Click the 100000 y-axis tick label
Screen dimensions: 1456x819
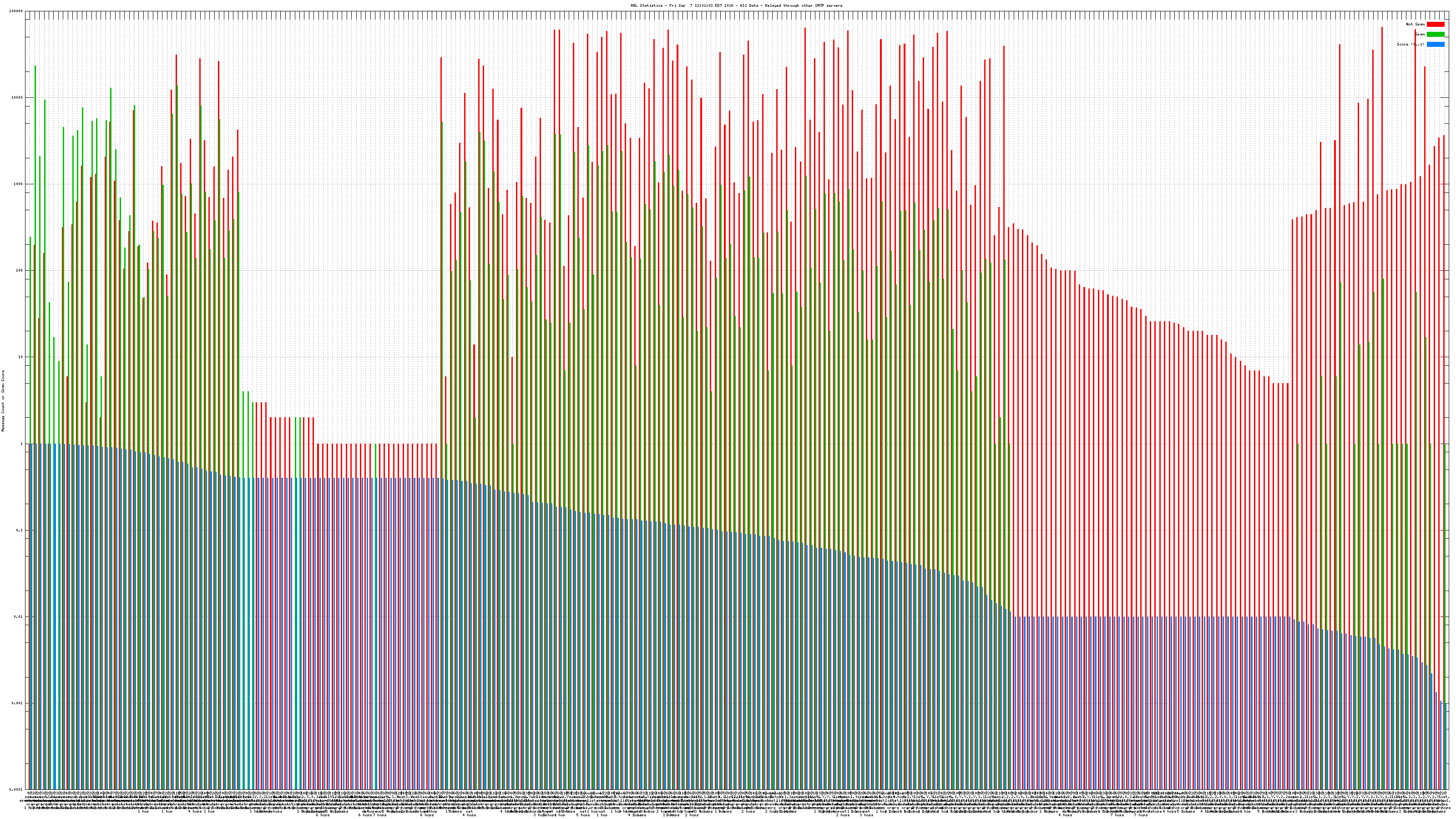click(16, 11)
